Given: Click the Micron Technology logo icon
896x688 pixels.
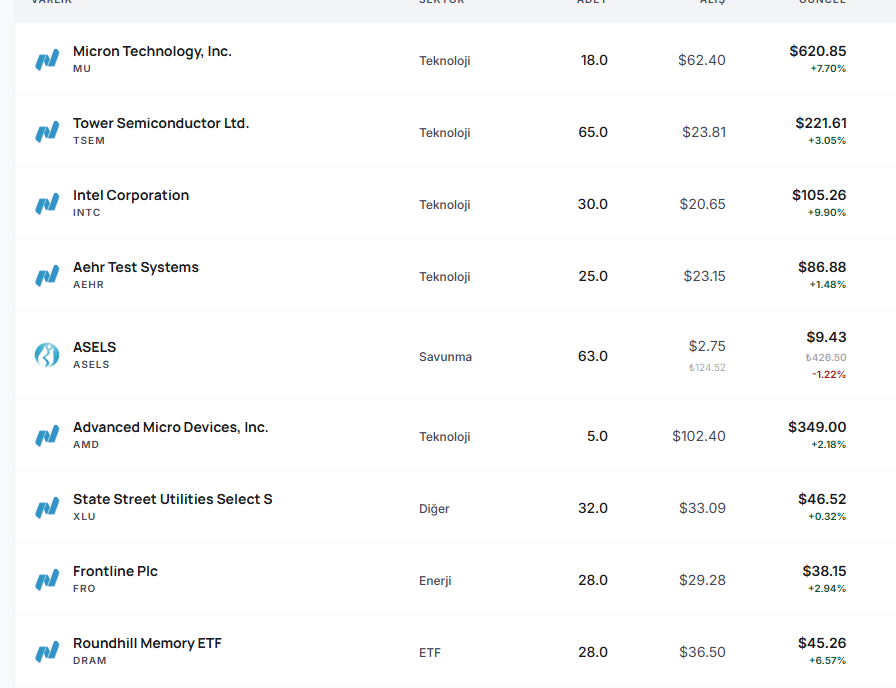Looking at the screenshot, I should click(x=47, y=59).
